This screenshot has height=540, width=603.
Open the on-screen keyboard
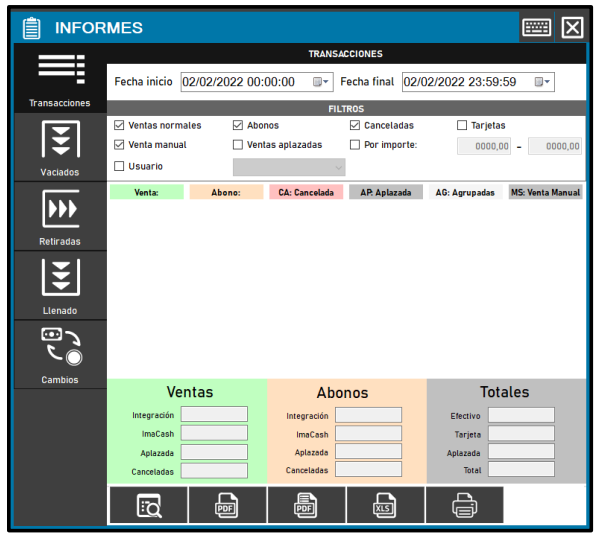(x=536, y=28)
